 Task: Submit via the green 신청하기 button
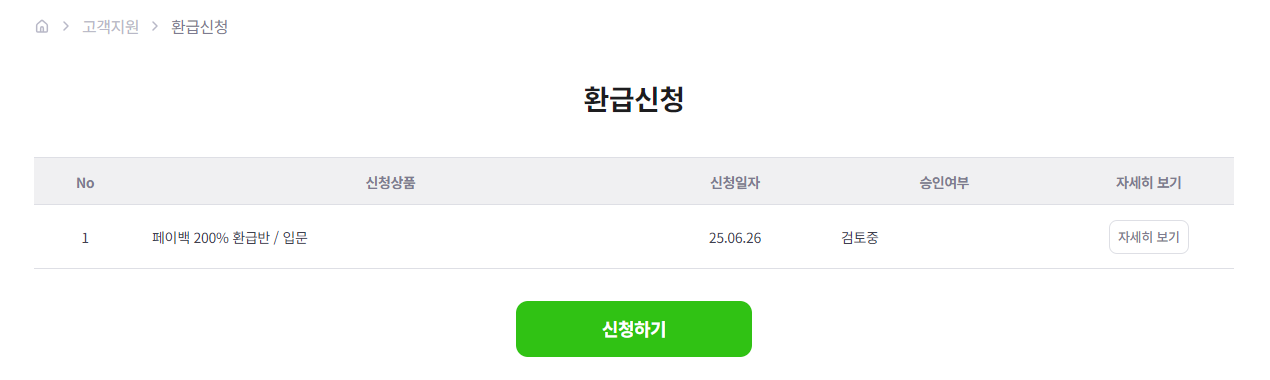click(634, 329)
